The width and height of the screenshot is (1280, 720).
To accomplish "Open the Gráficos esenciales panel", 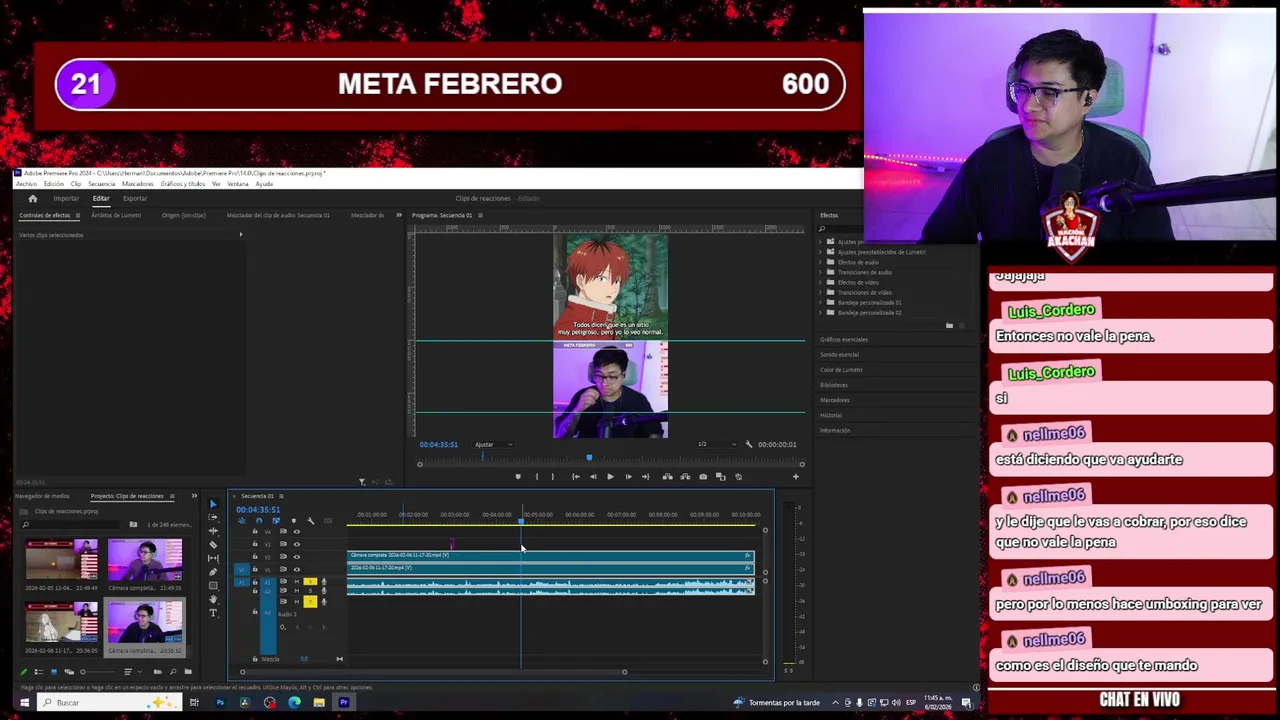I will tap(844, 340).
